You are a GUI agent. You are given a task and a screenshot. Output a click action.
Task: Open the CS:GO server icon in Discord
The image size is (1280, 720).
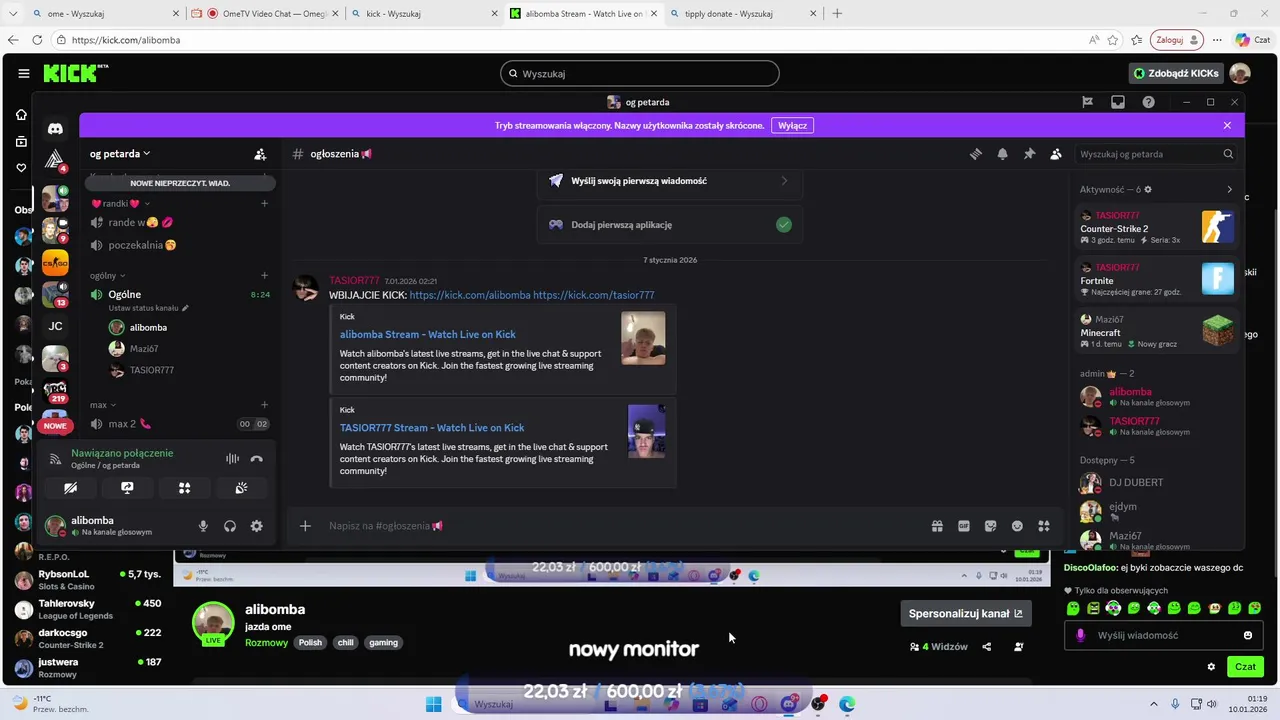[x=55, y=263]
